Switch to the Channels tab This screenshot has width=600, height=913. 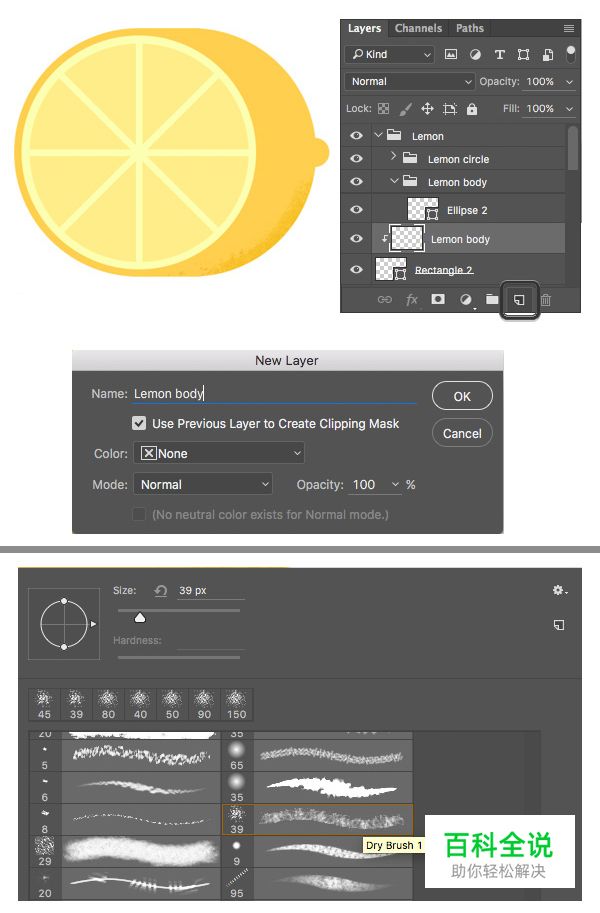[418, 29]
